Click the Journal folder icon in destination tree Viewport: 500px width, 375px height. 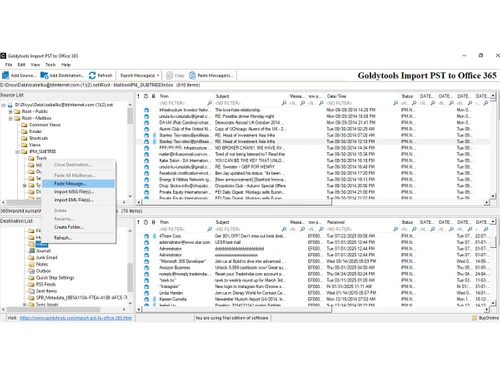pyautogui.click(x=32, y=251)
